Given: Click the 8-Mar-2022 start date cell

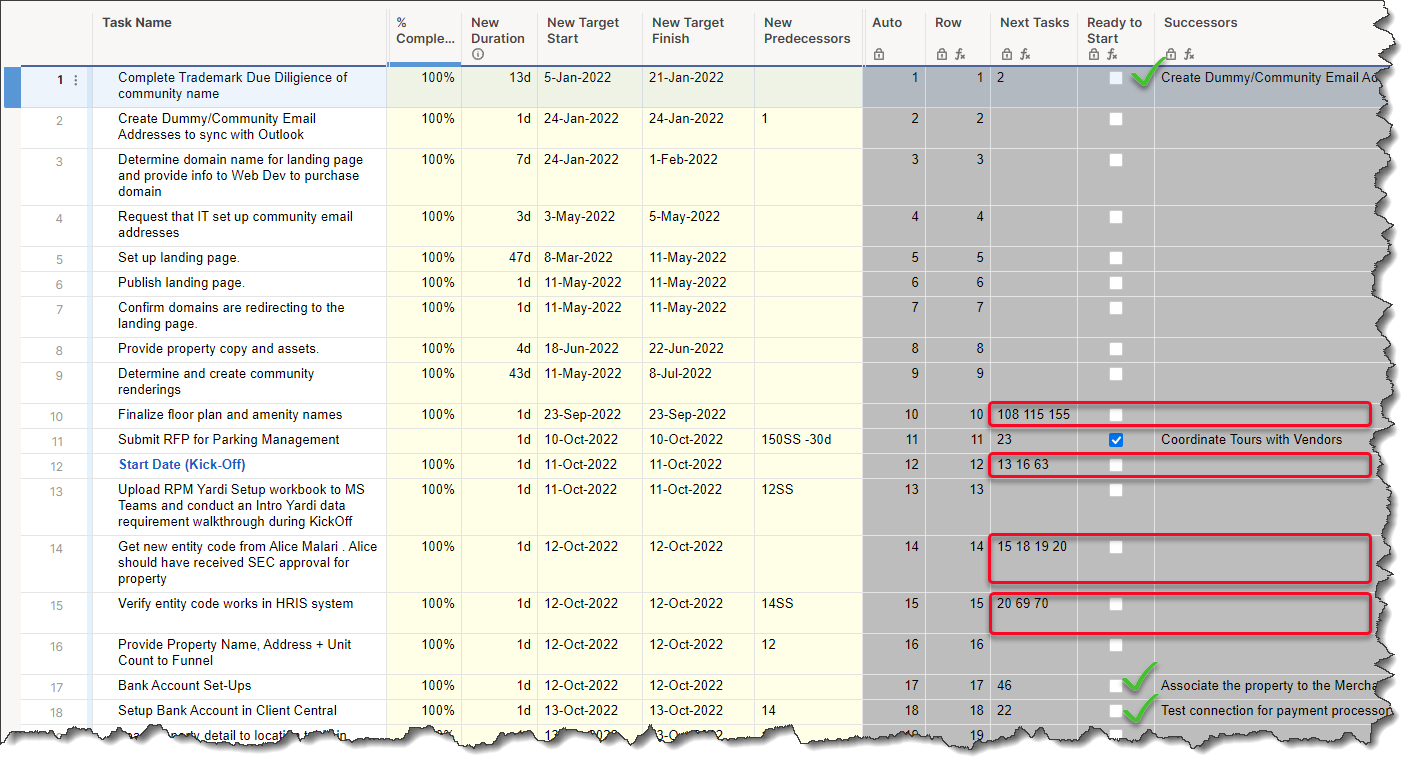Looking at the screenshot, I should [x=590, y=259].
